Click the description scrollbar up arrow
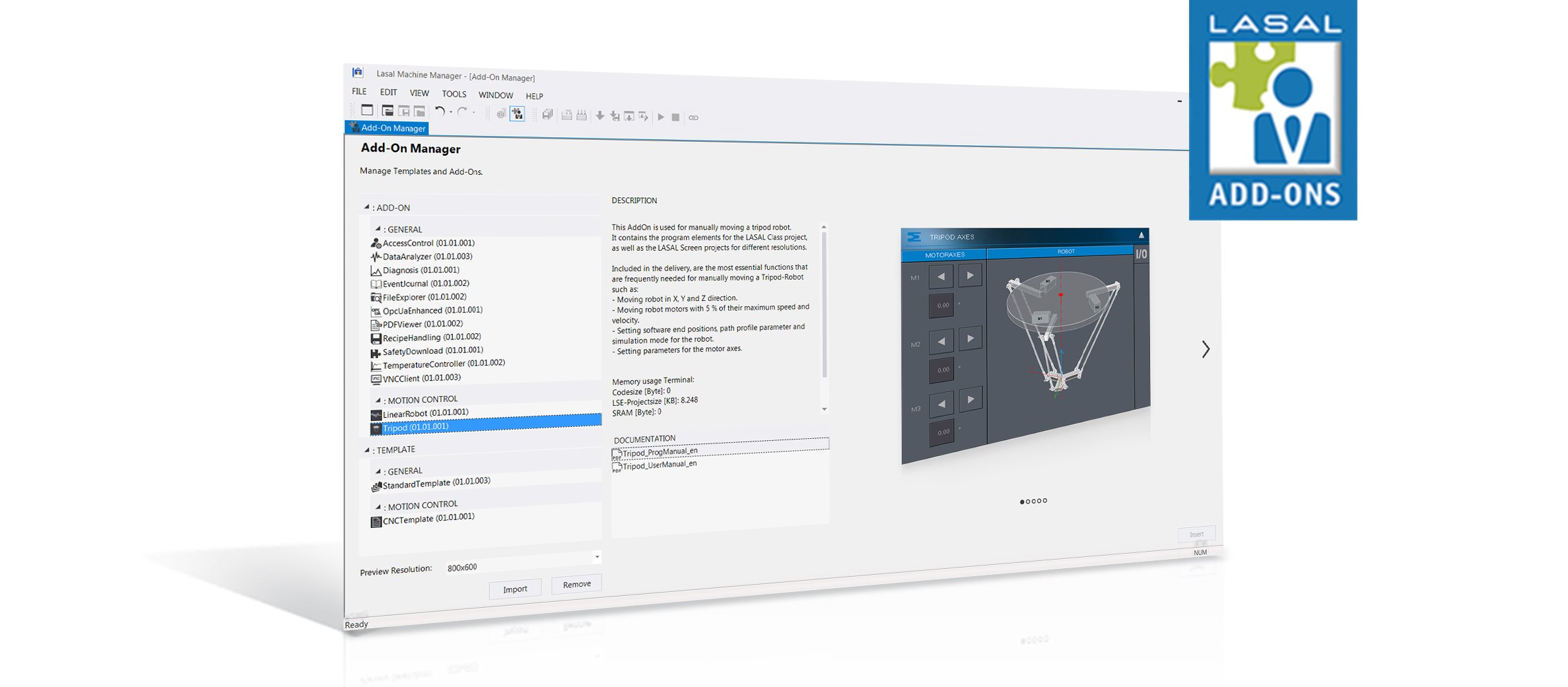 coord(824,226)
